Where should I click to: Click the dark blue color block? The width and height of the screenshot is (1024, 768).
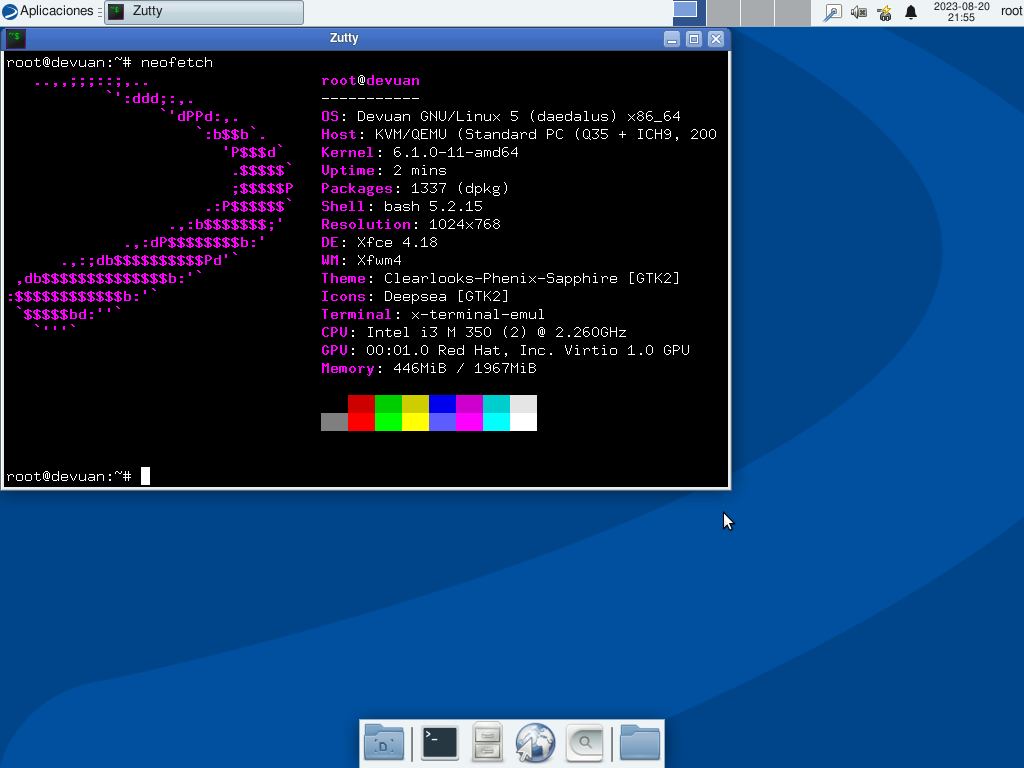click(x=442, y=404)
